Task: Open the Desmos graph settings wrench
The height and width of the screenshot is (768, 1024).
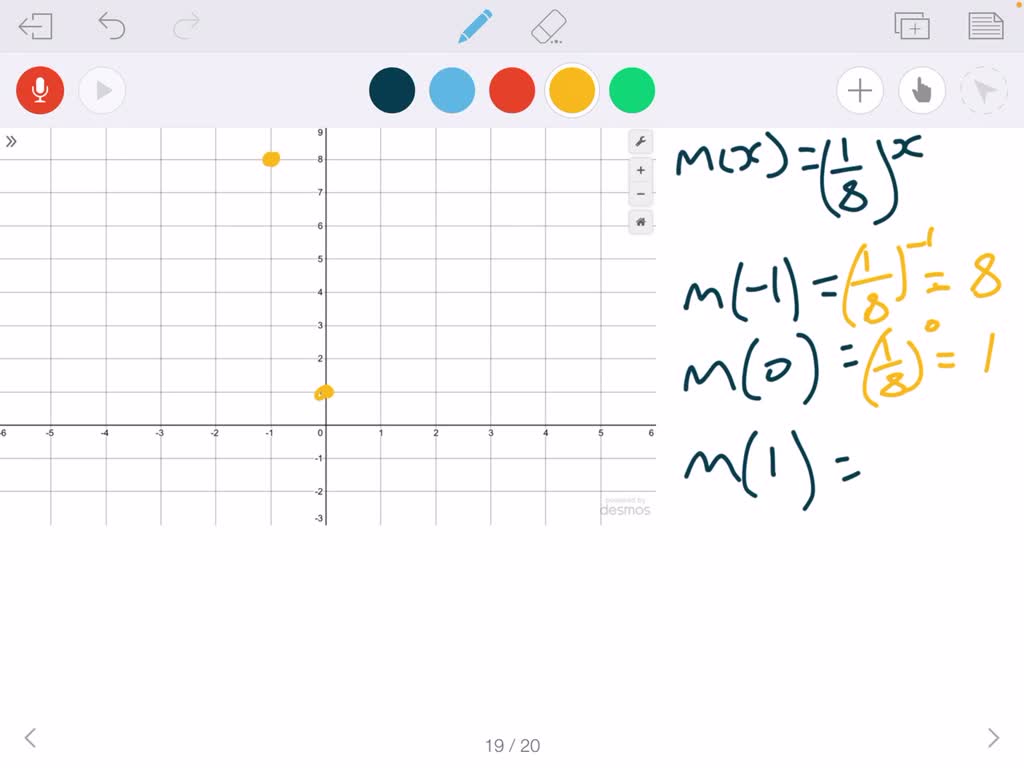Action: [640, 141]
